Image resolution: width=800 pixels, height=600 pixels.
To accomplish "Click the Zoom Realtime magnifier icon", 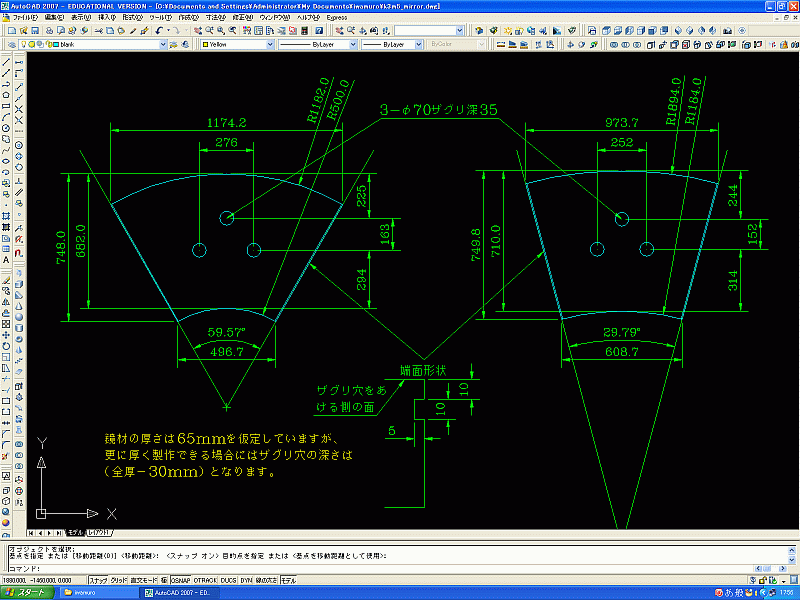I will (x=210, y=31).
